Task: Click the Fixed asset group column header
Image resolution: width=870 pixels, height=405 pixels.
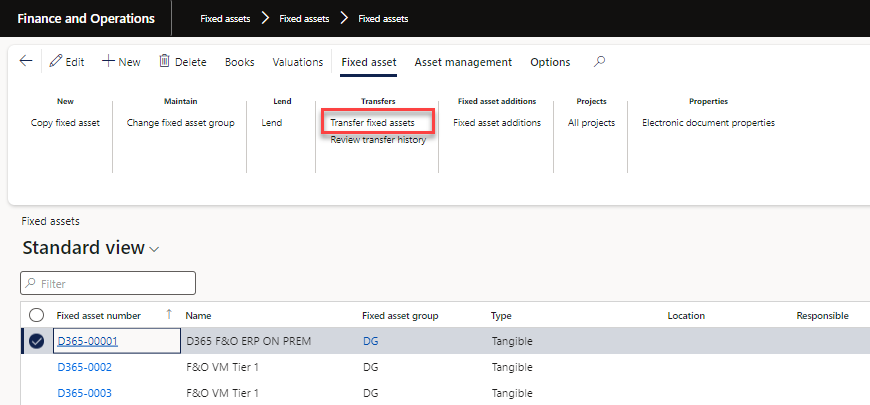Action: pyautogui.click(x=400, y=316)
